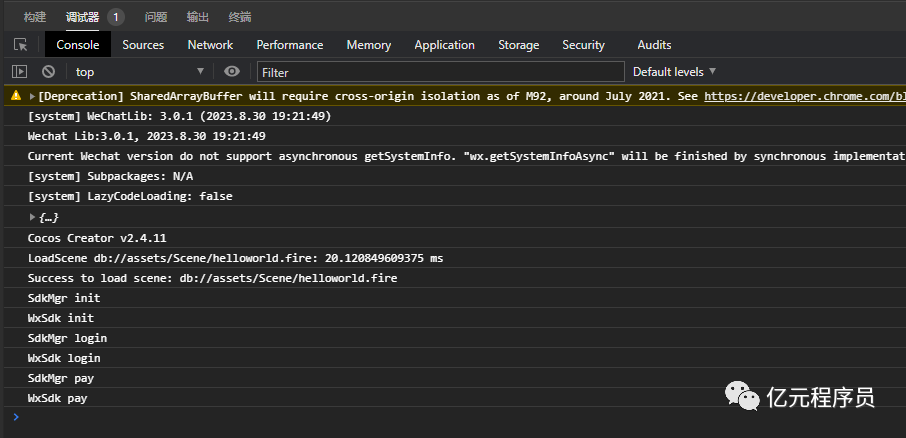Click the debugger badge showing count 1

click(x=116, y=17)
